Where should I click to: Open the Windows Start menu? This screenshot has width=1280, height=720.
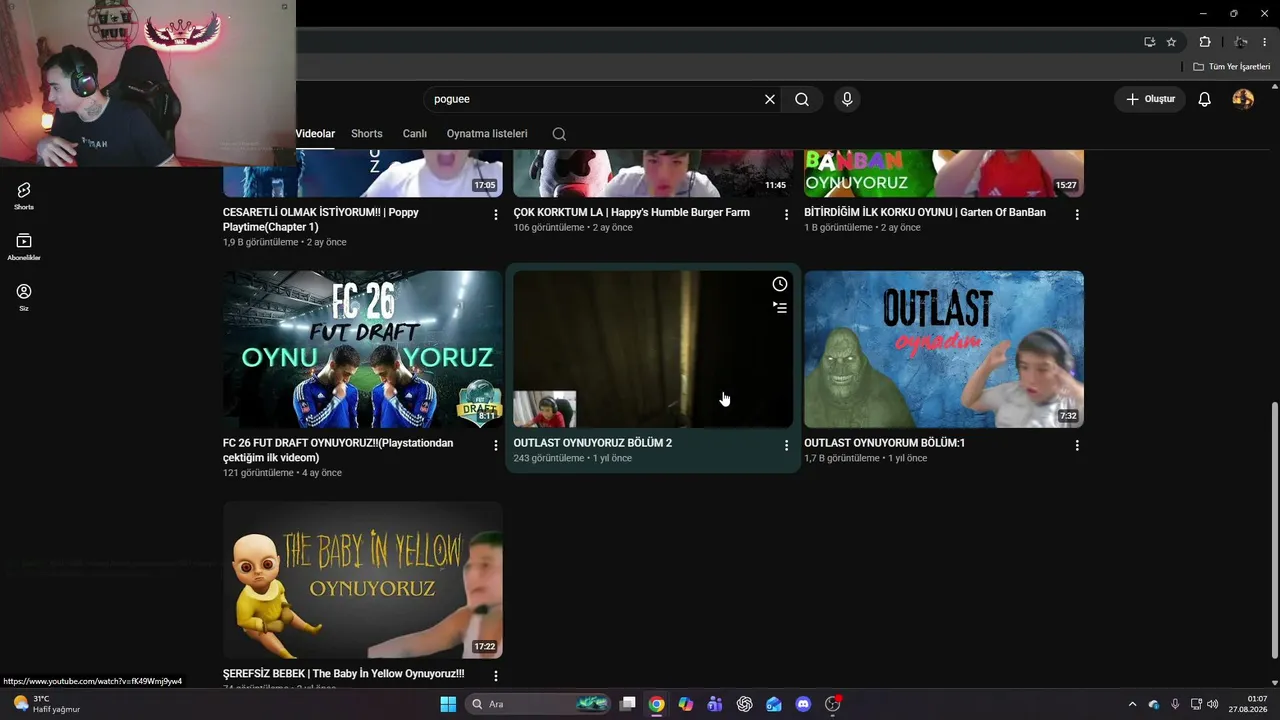(x=448, y=704)
